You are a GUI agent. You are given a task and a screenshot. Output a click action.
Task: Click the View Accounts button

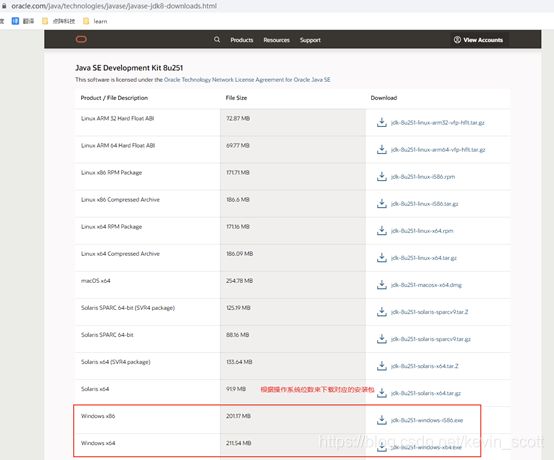[x=478, y=40]
